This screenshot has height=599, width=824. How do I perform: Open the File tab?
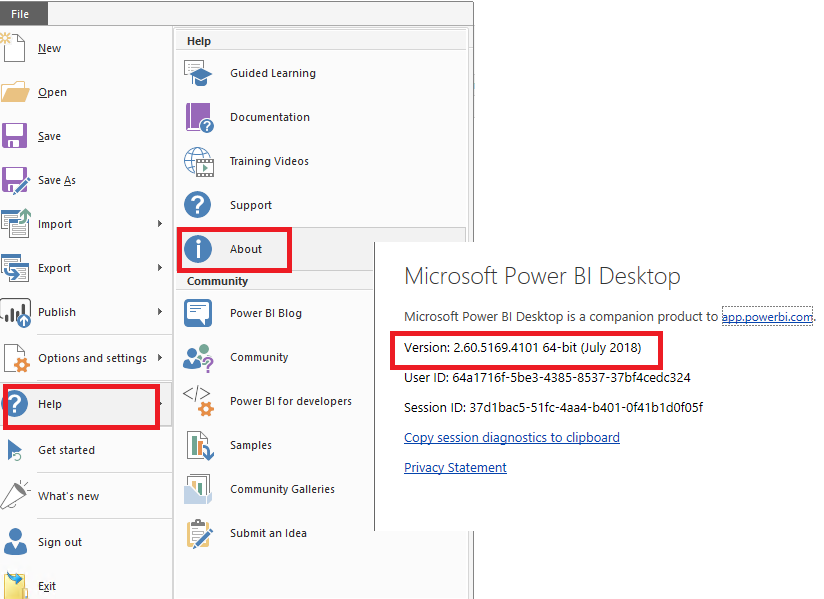pos(24,14)
